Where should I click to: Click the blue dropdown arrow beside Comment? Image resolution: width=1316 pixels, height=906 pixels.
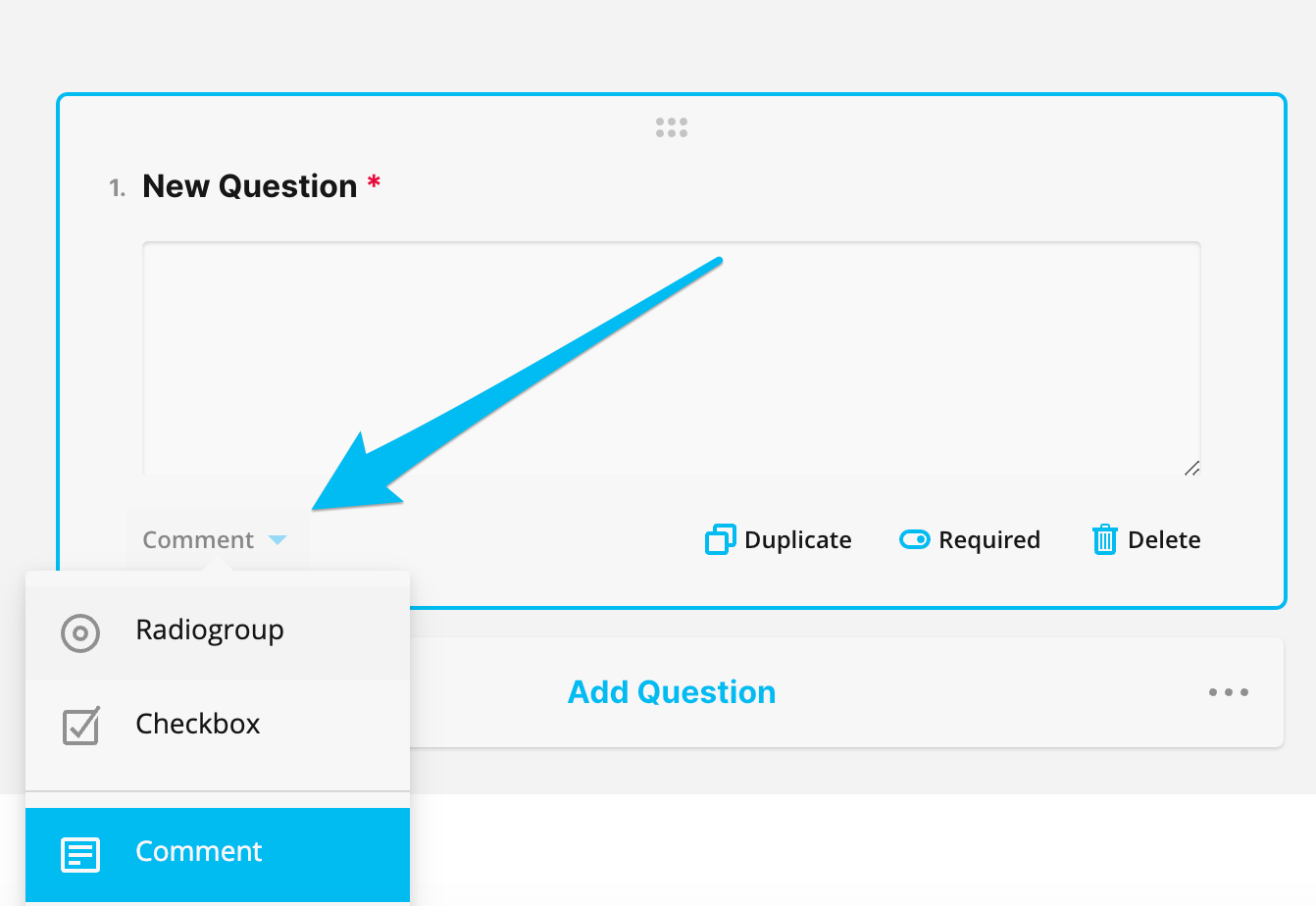click(278, 540)
